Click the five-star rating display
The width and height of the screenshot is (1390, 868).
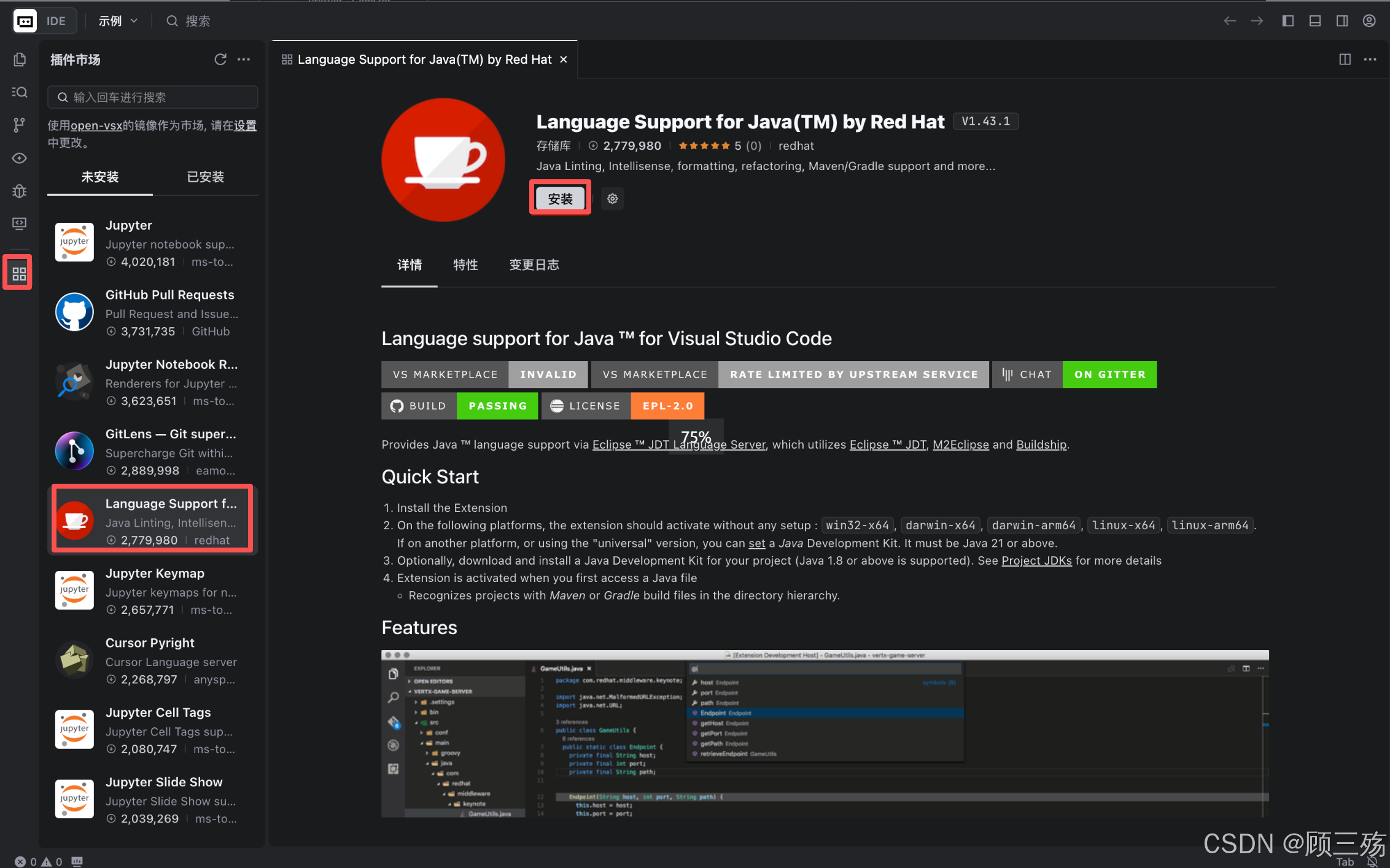click(704, 146)
